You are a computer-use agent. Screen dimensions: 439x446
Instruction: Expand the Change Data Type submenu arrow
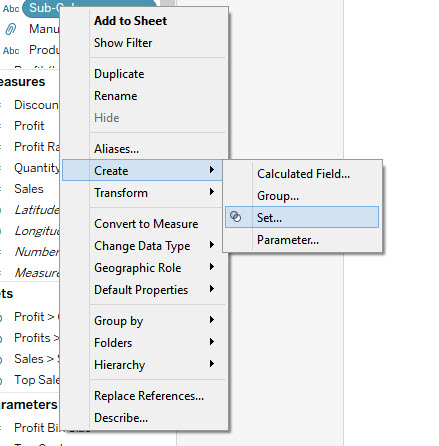click(x=212, y=245)
